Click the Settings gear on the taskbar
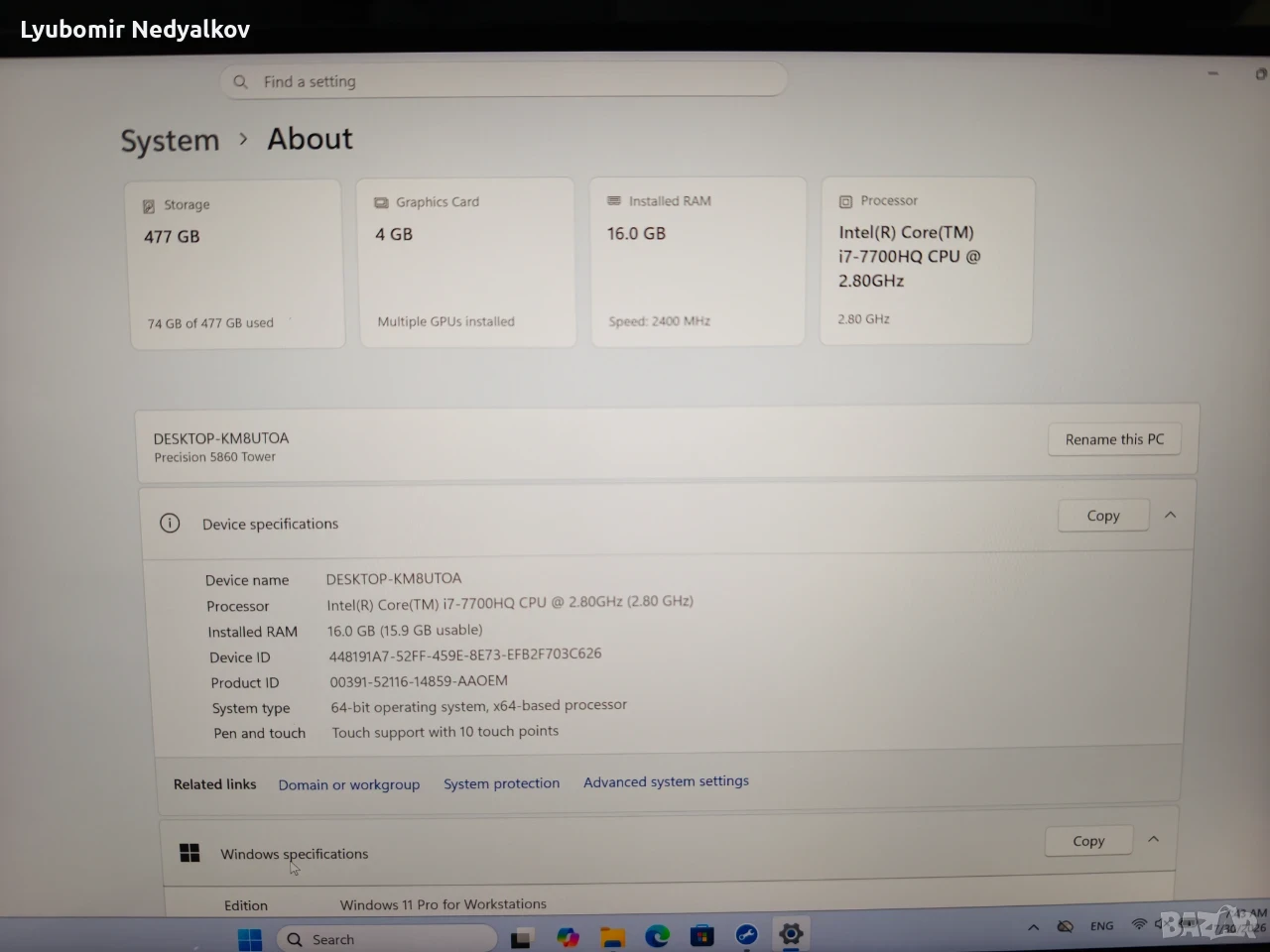The height and width of the screenshot is (952, 1270). pyautogui.click(x=791, y=933)
